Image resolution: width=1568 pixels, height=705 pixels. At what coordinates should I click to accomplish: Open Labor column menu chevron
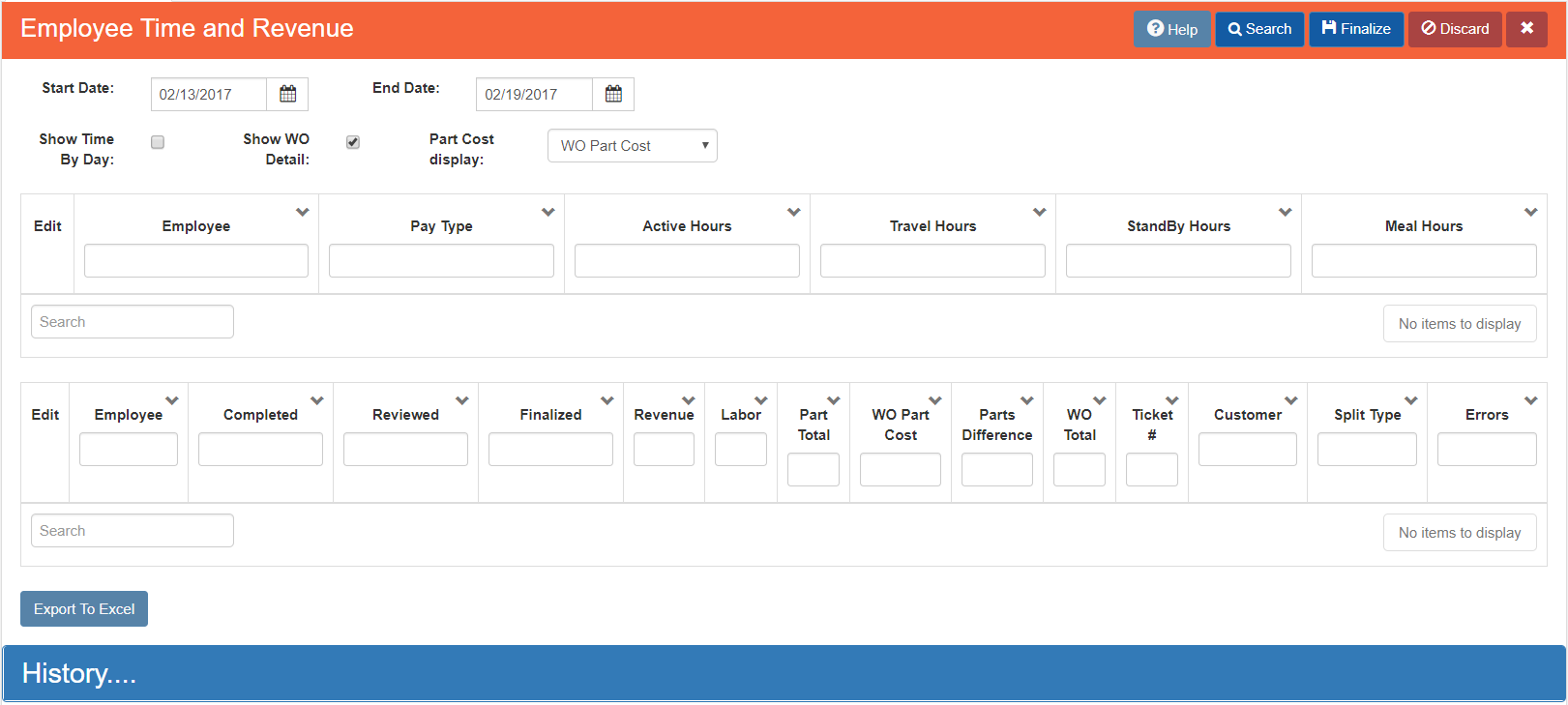[x=761, y=400]
